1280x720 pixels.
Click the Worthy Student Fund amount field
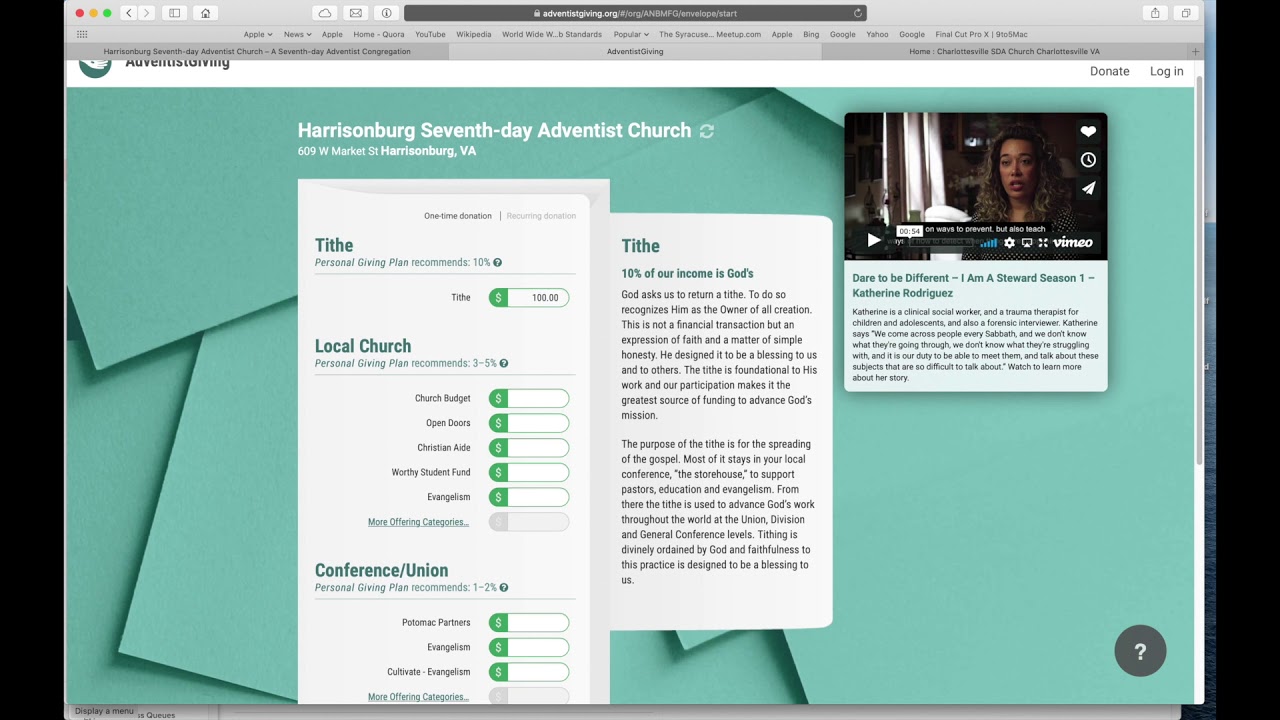tap(529, 472)
